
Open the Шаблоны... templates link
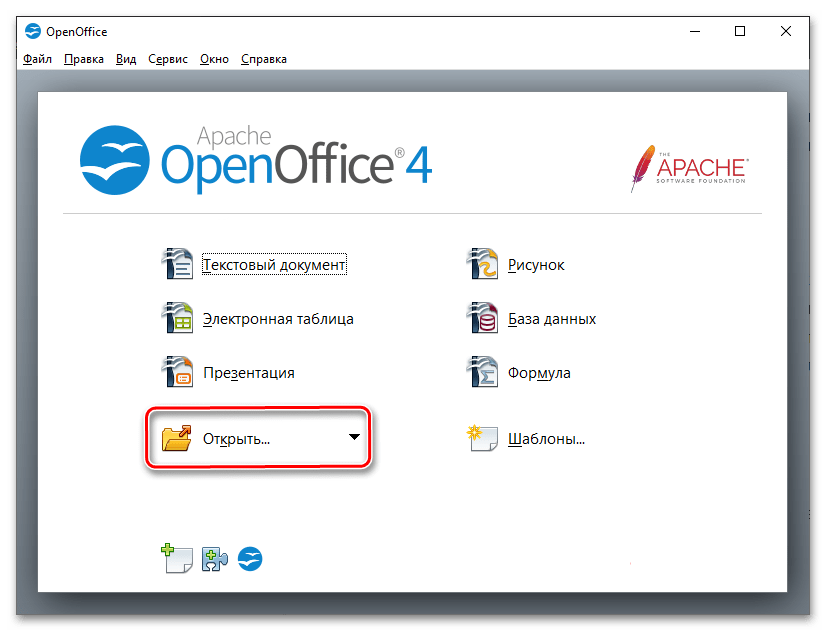pyautogui.click(x=546, y=439)
